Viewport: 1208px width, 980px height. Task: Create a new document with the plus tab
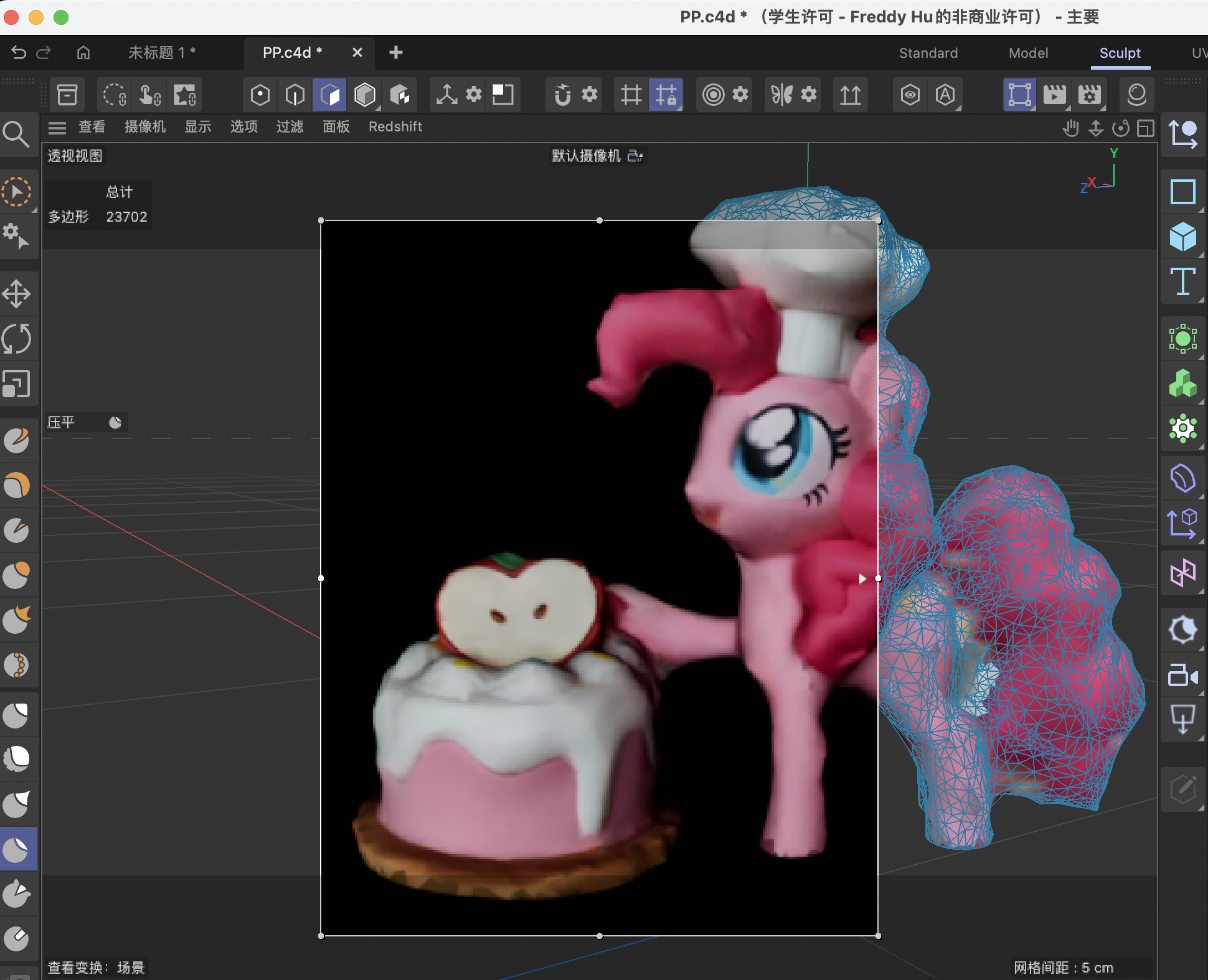[x=395, y=53]
